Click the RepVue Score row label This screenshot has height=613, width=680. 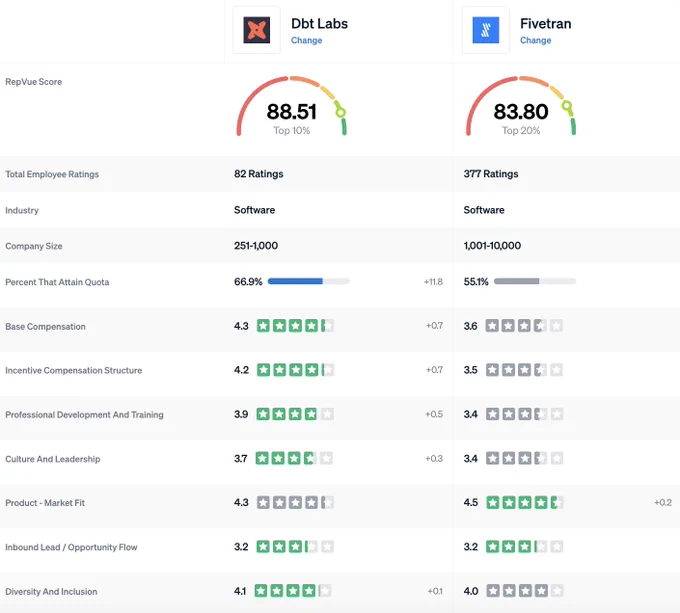tap(33, 82)
